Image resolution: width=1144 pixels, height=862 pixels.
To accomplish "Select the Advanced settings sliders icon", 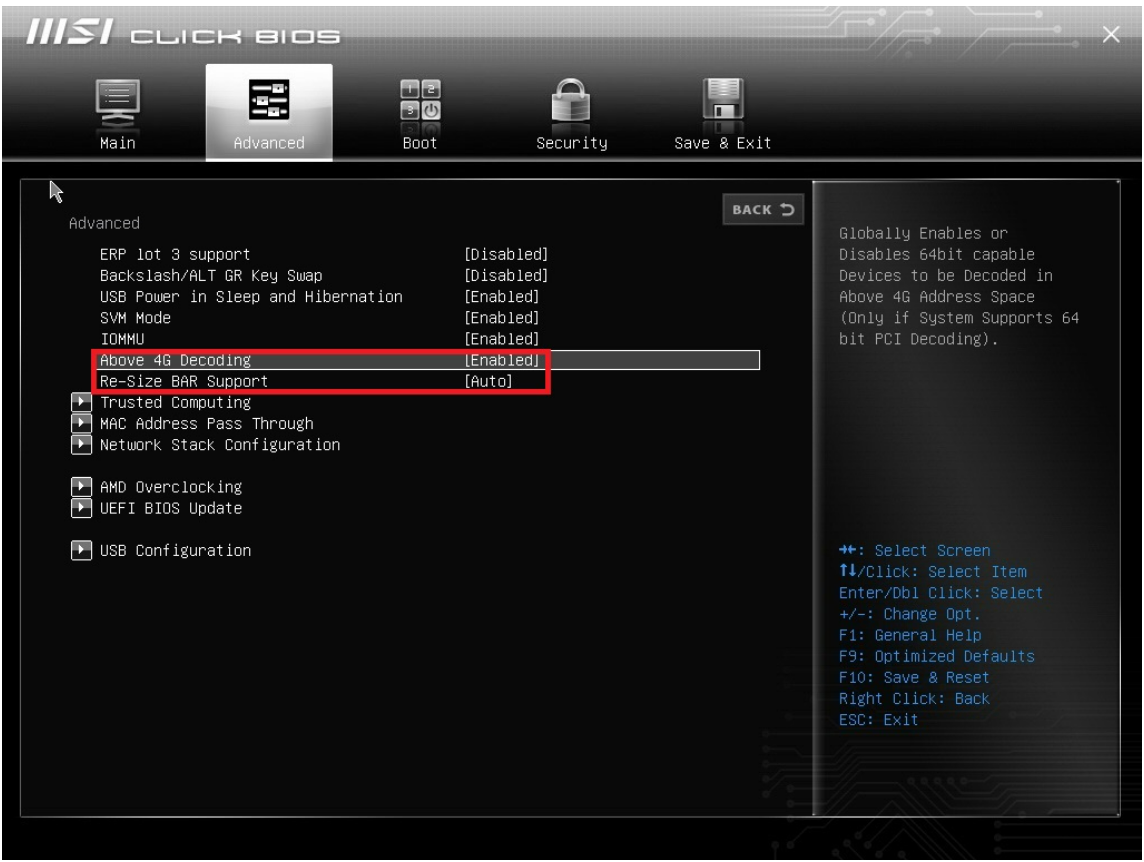I will 268,100.
